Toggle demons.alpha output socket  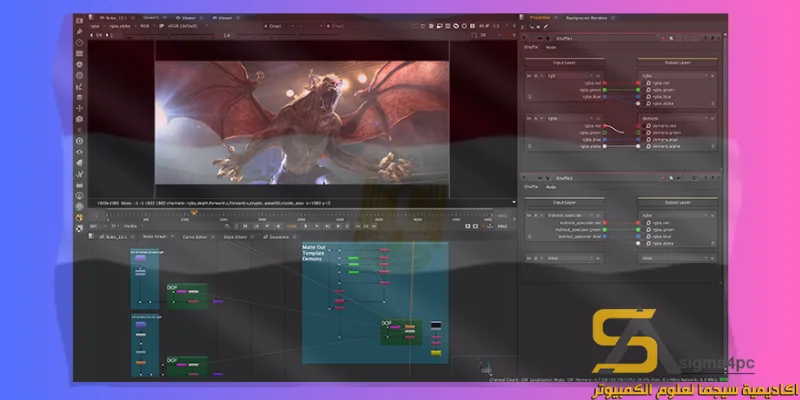[638, 146]
